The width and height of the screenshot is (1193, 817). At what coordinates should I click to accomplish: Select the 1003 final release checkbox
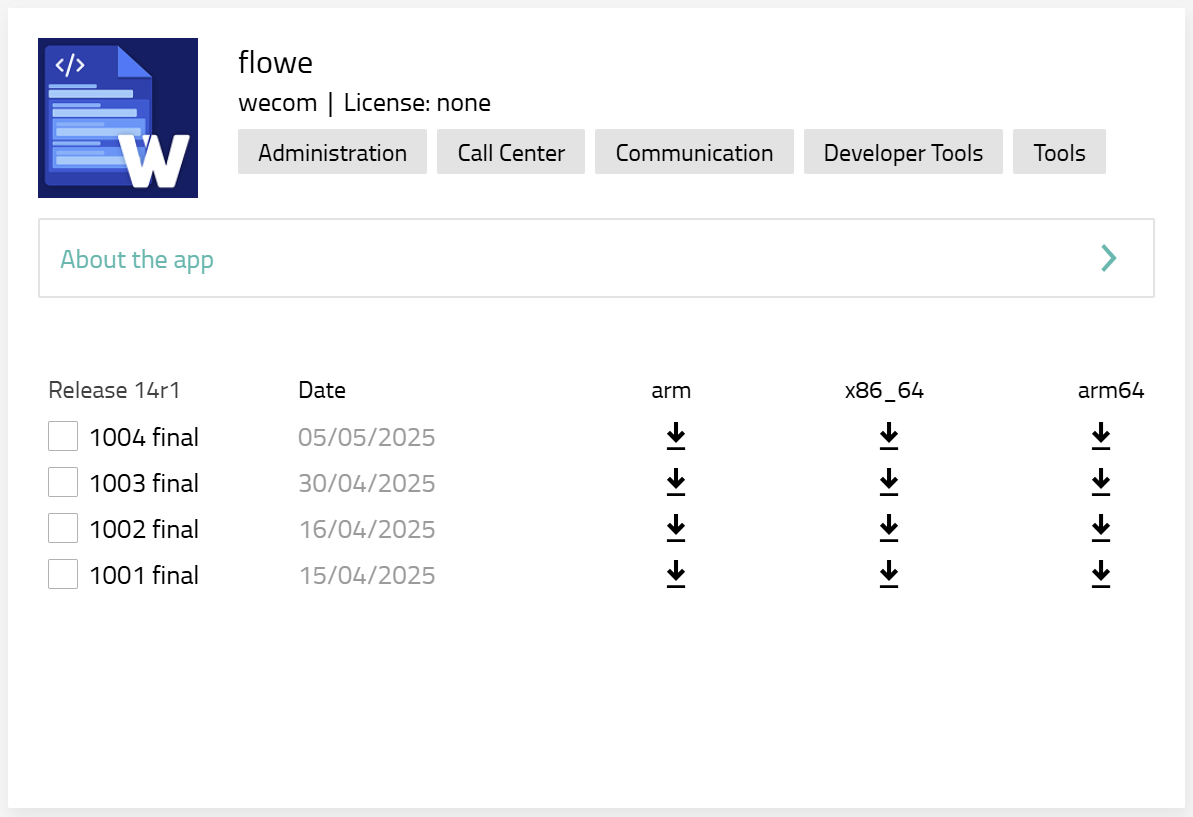[x=63, y=483]
